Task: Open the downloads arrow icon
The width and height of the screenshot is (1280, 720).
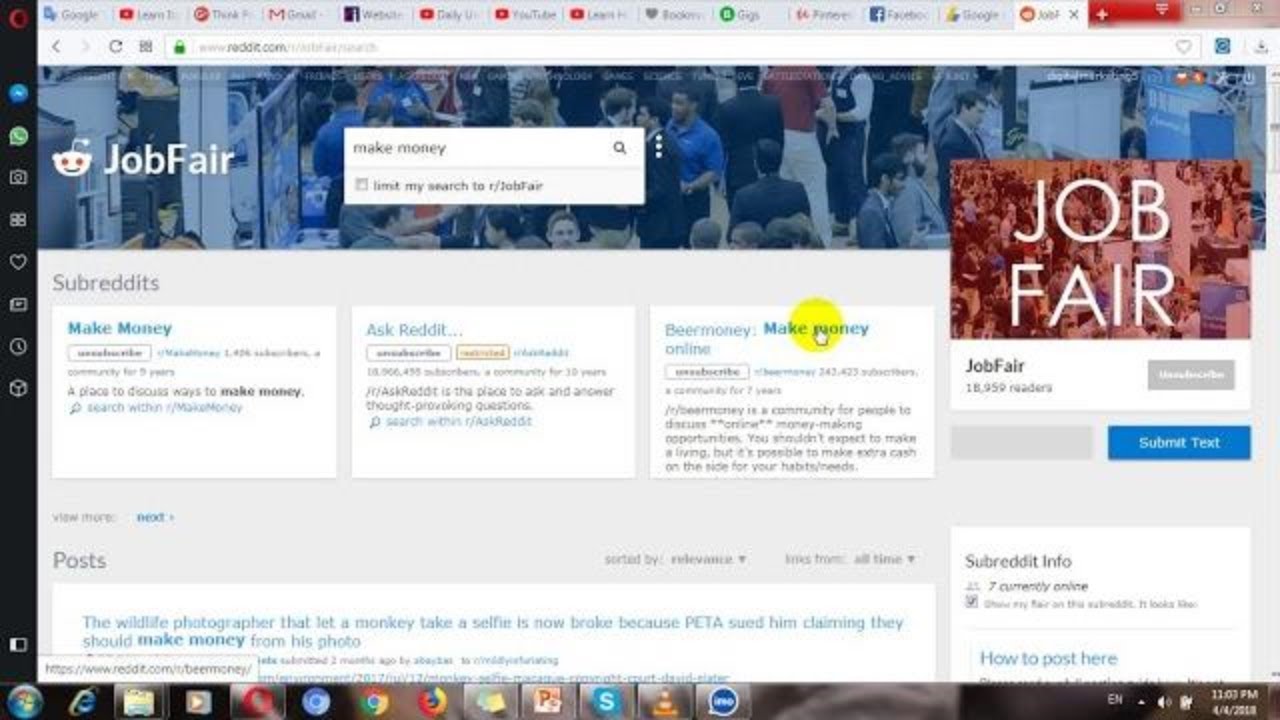Action: [1260, 47]
